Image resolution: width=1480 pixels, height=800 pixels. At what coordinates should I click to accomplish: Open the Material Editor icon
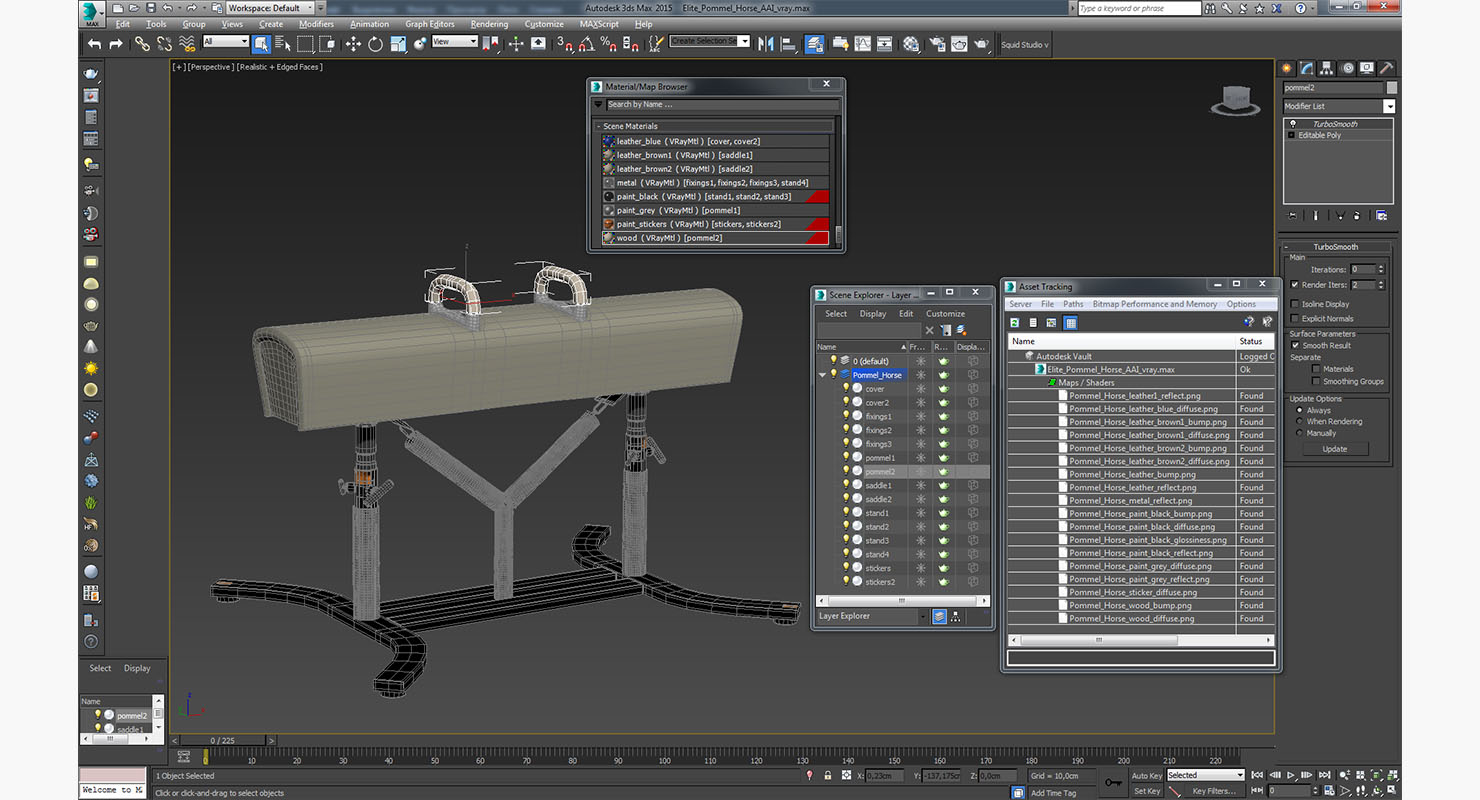coord(911,44)
